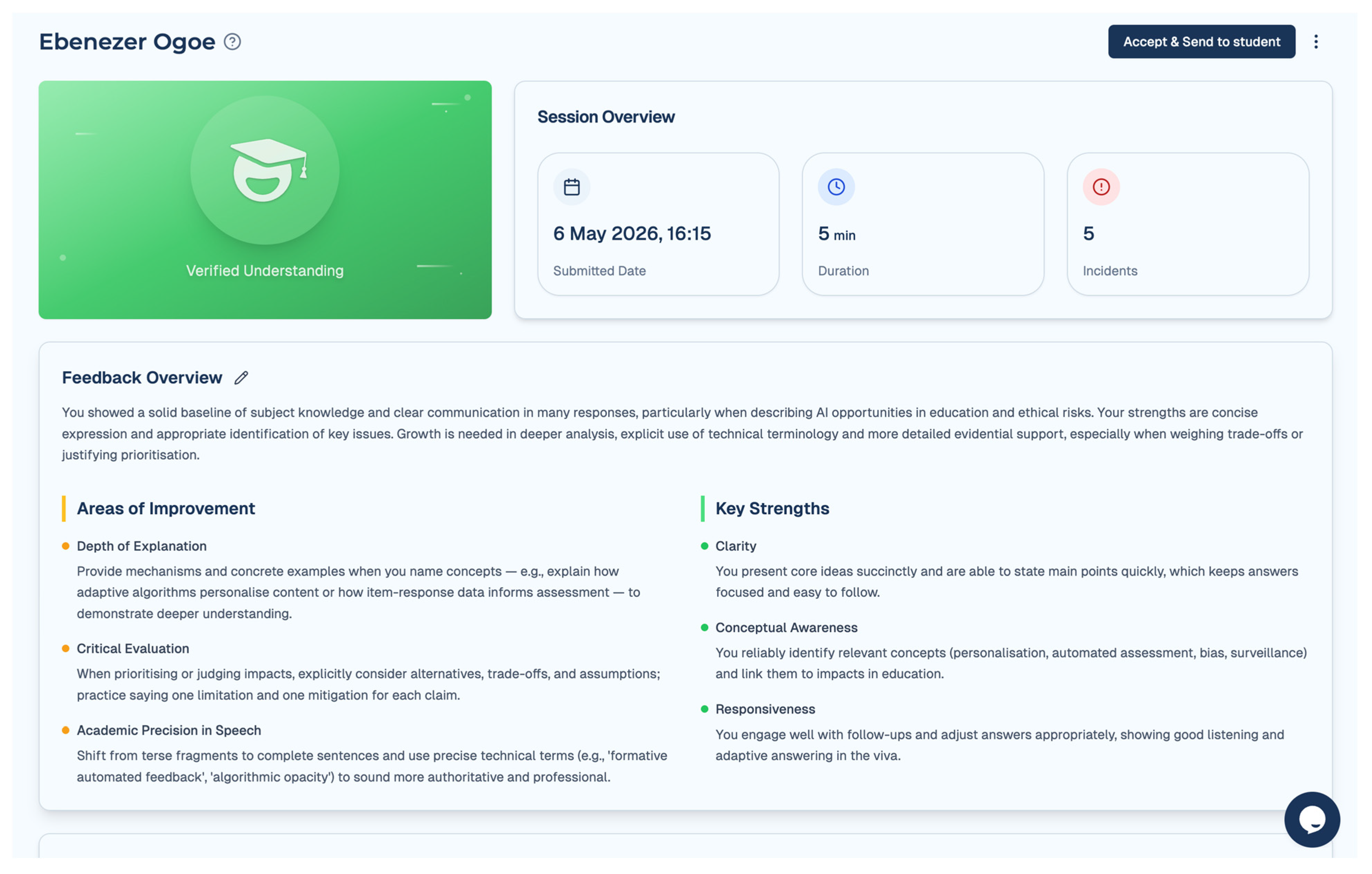Click the Verified Understanding label
The height and width of the screenshot is (874, 1372).
(265, 271)
